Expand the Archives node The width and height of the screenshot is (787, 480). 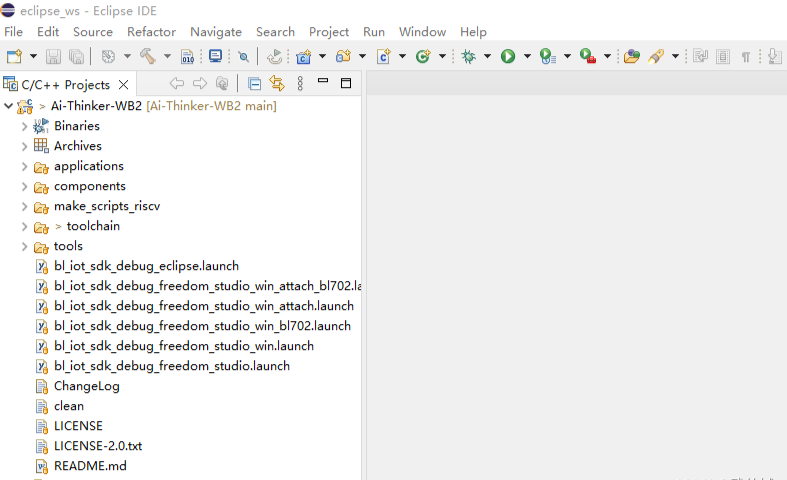(24, 146)
